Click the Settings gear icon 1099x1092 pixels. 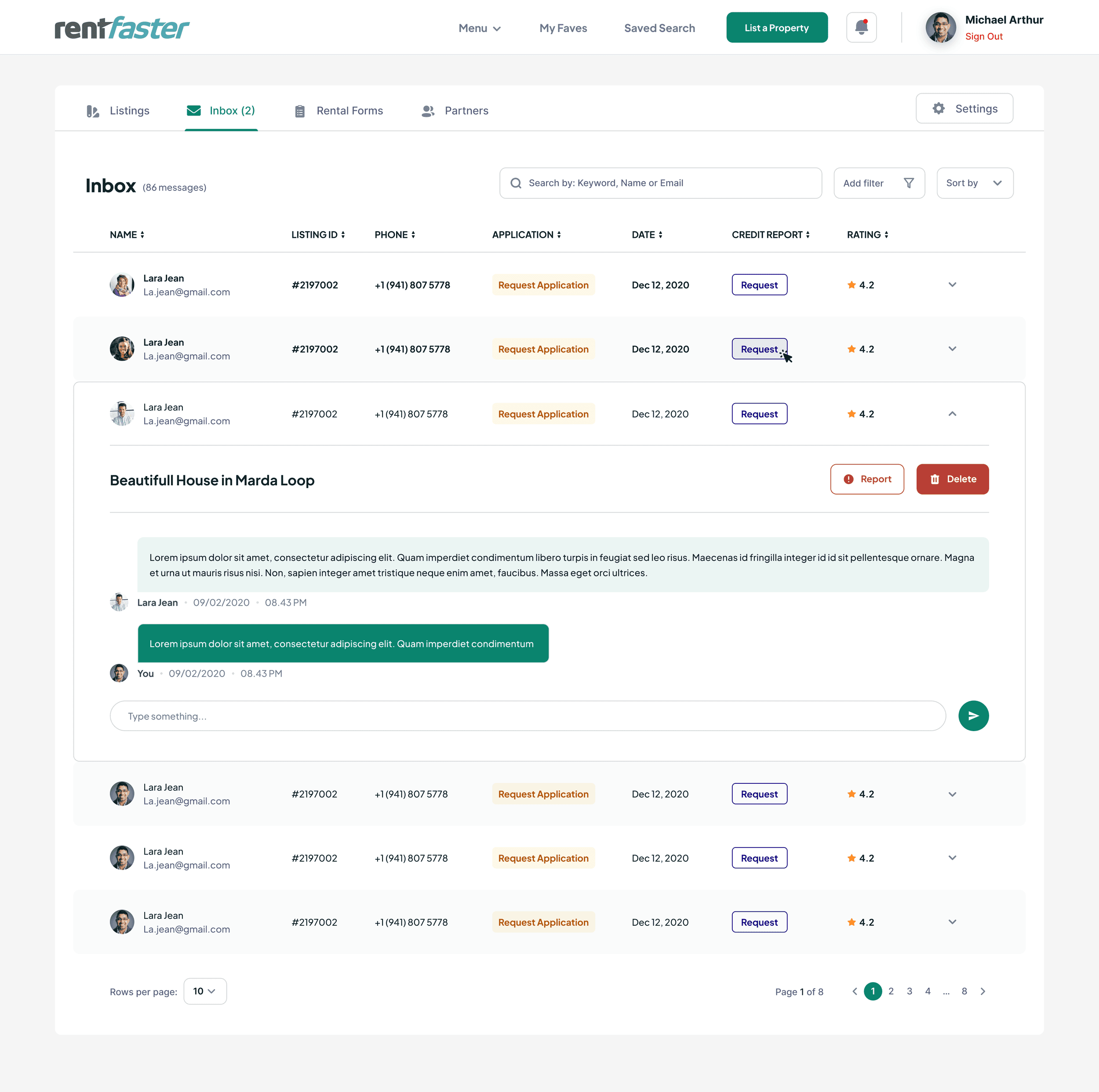coord(938,109)
